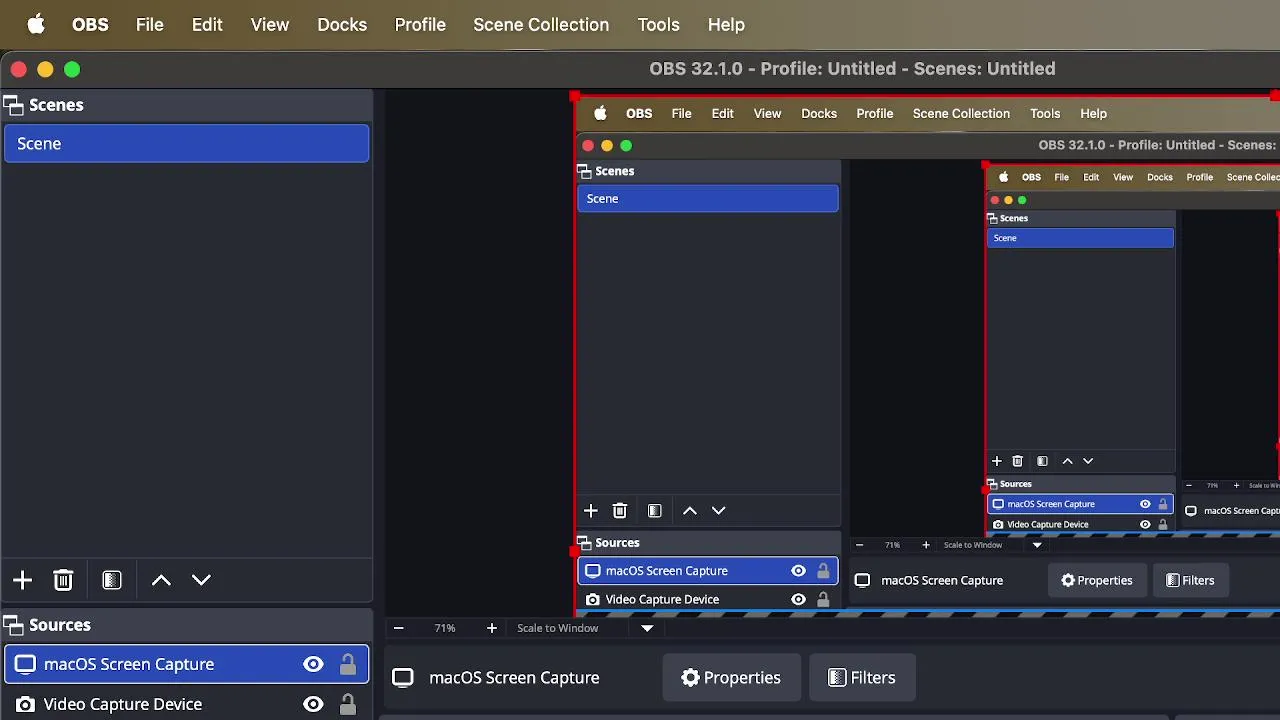1280x720 pixels.
Task: Open the preview scaling dropdown arrow
Action: pos(647,628)
